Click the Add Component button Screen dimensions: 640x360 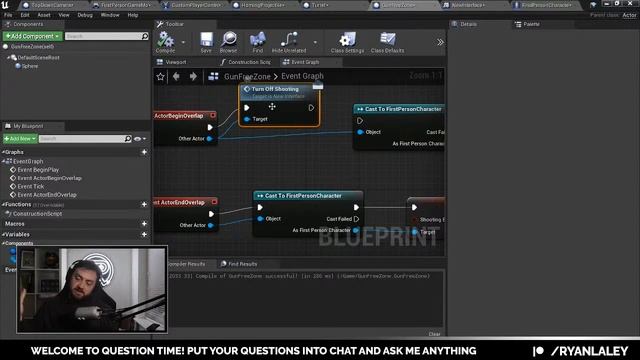tap(33, 36)
